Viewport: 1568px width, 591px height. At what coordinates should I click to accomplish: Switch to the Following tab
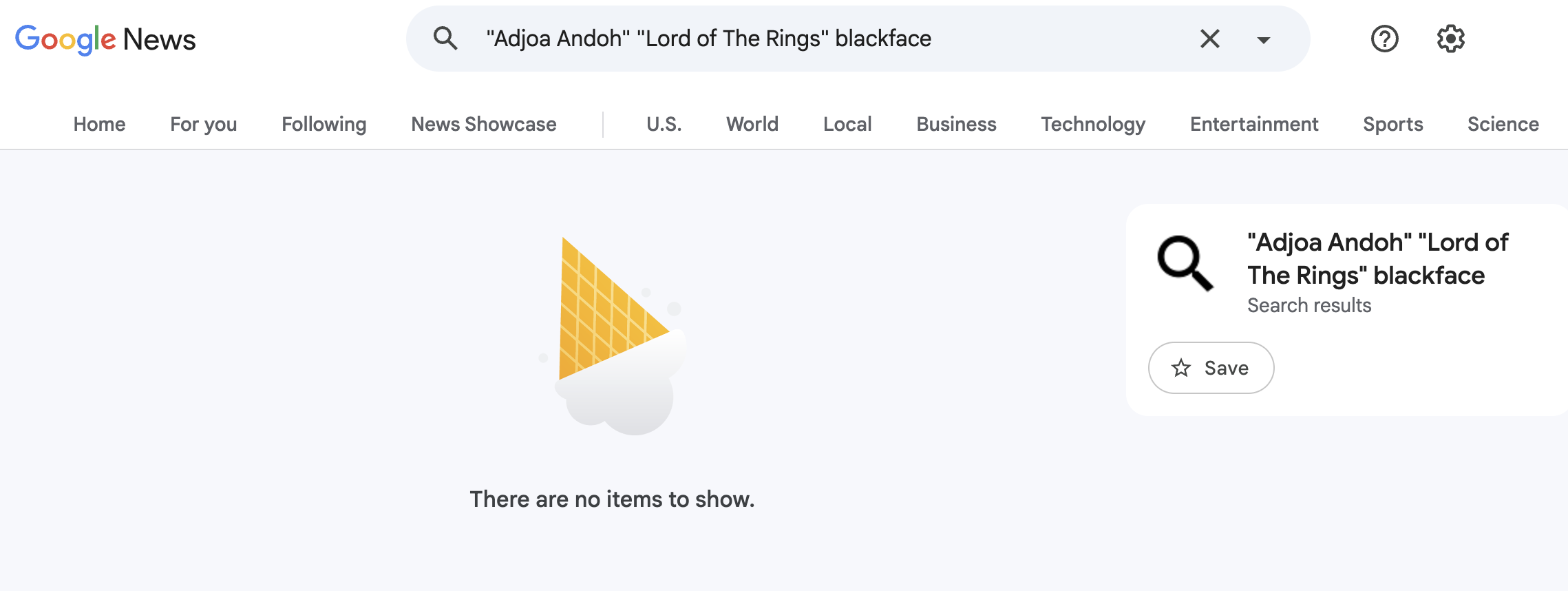[324, 124]
